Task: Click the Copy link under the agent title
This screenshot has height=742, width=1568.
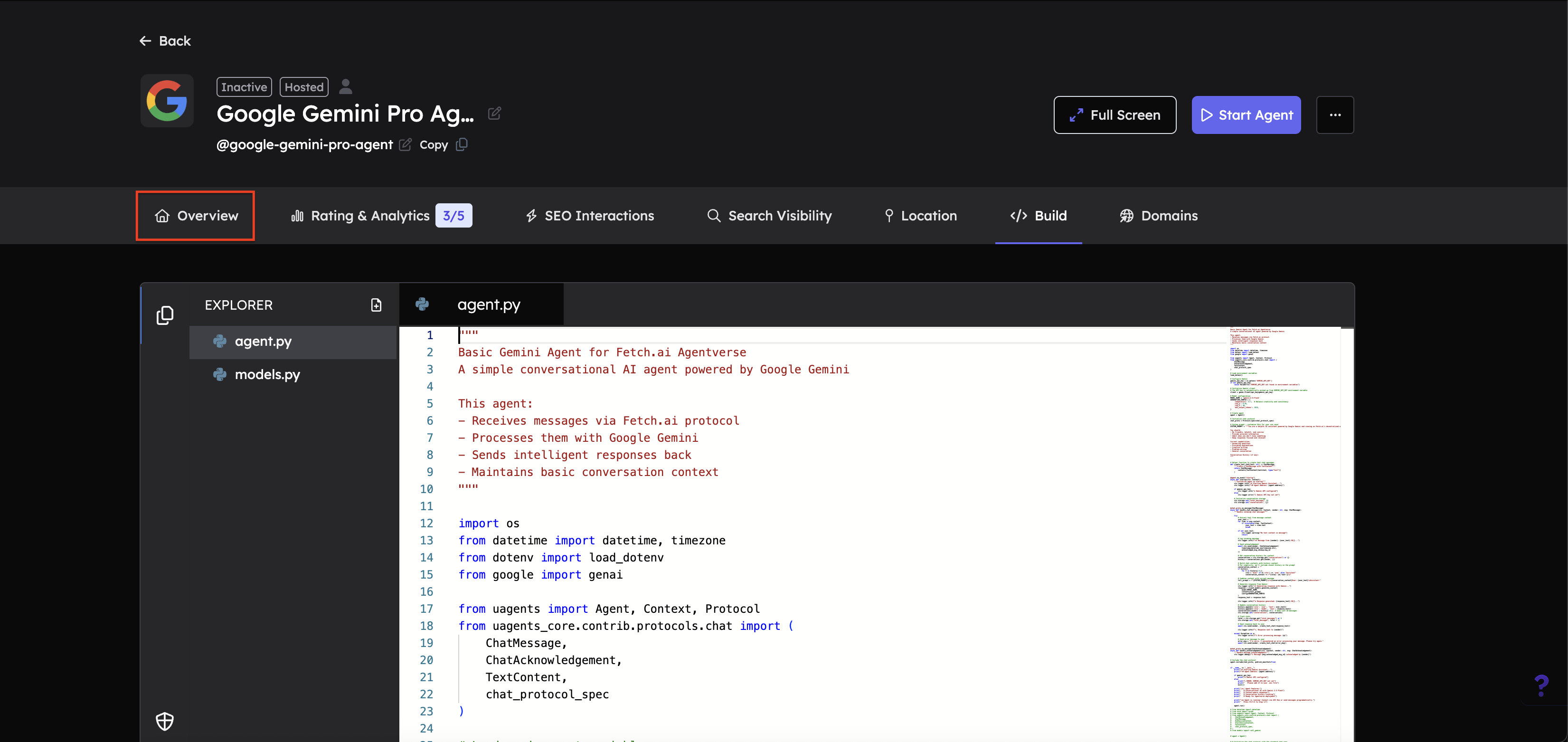Action: [434, 145]
